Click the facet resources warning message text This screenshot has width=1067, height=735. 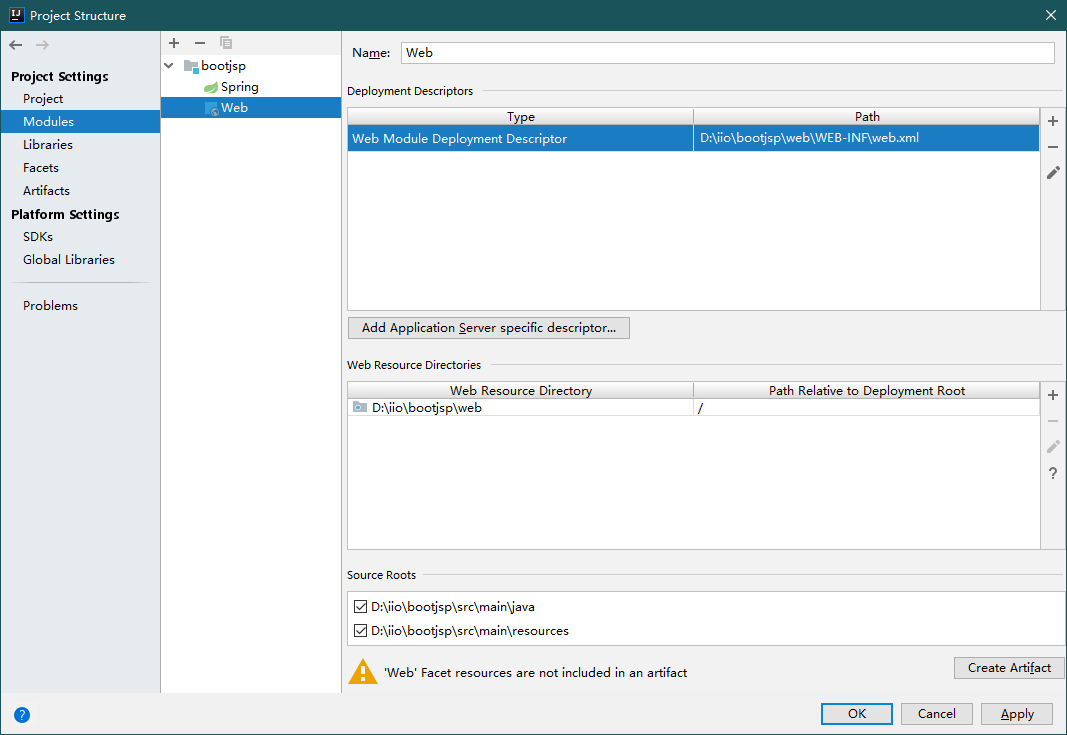tap(536, 672)
